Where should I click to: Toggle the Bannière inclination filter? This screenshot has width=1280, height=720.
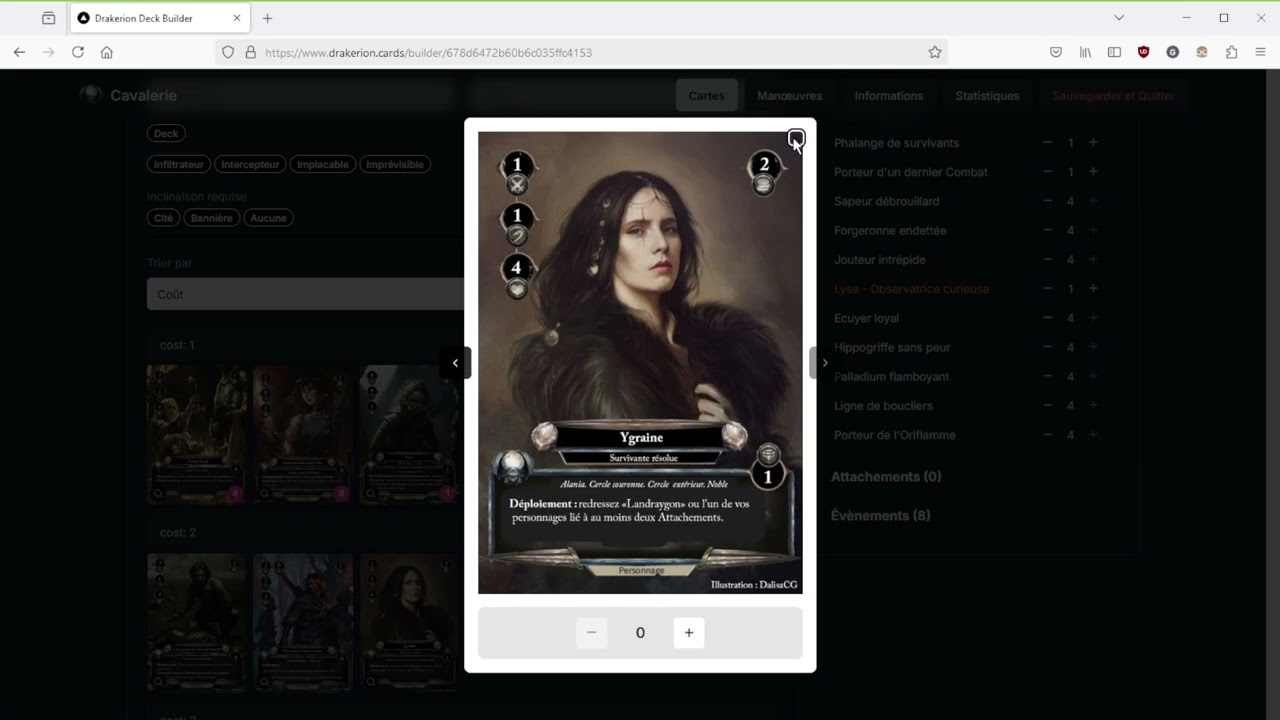pos(212,218)
